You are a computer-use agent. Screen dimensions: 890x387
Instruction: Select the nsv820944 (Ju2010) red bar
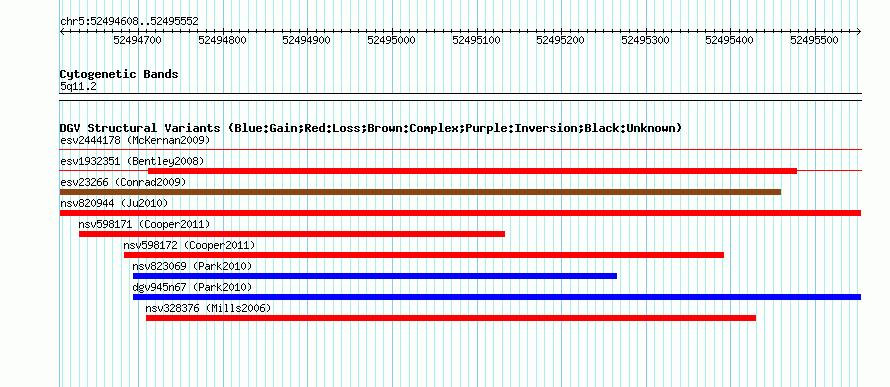point(460,213)
